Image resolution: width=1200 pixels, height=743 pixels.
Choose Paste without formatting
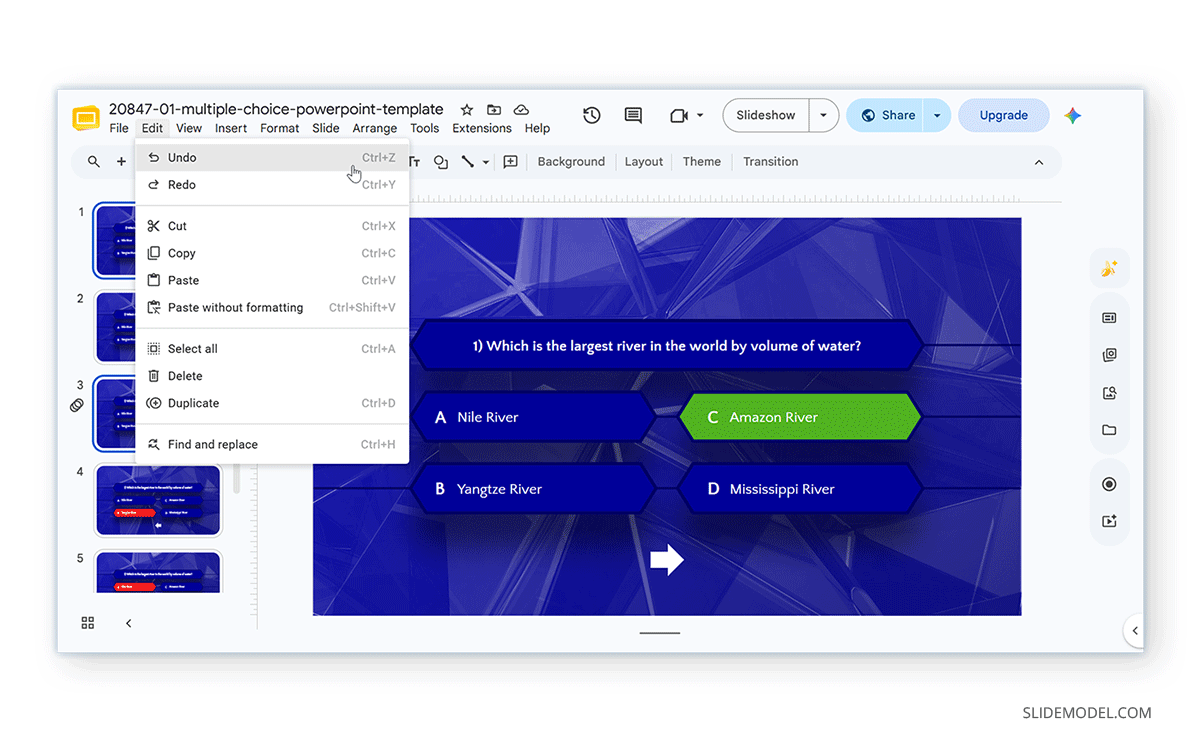point(272,307)
